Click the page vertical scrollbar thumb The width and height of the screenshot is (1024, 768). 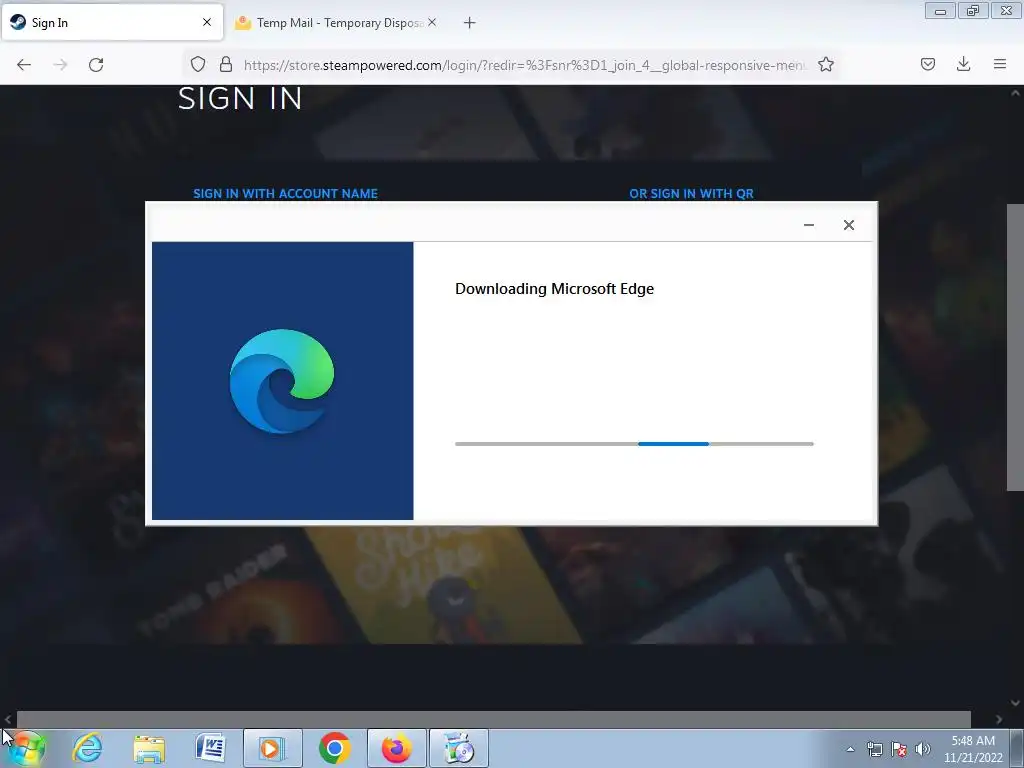[x=1015, y=347]
